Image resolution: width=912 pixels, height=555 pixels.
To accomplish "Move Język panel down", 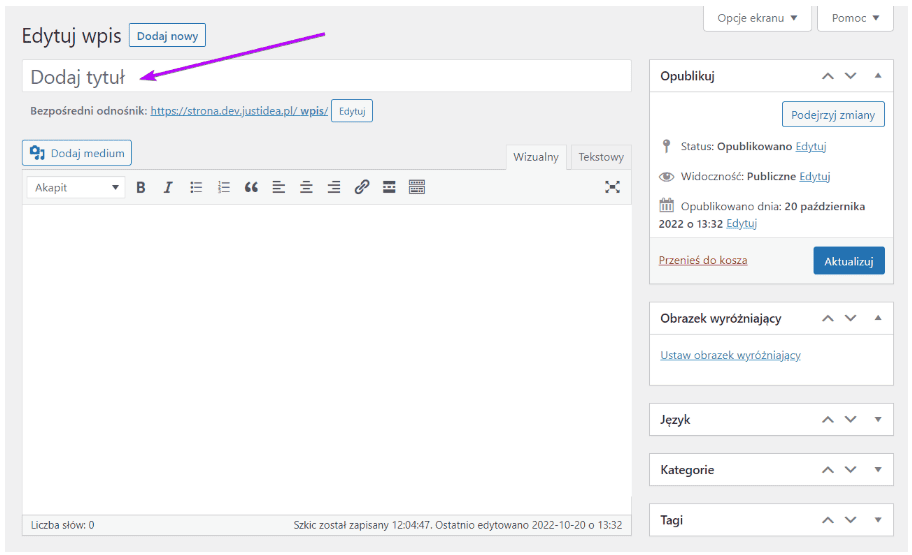I will 850,419.
